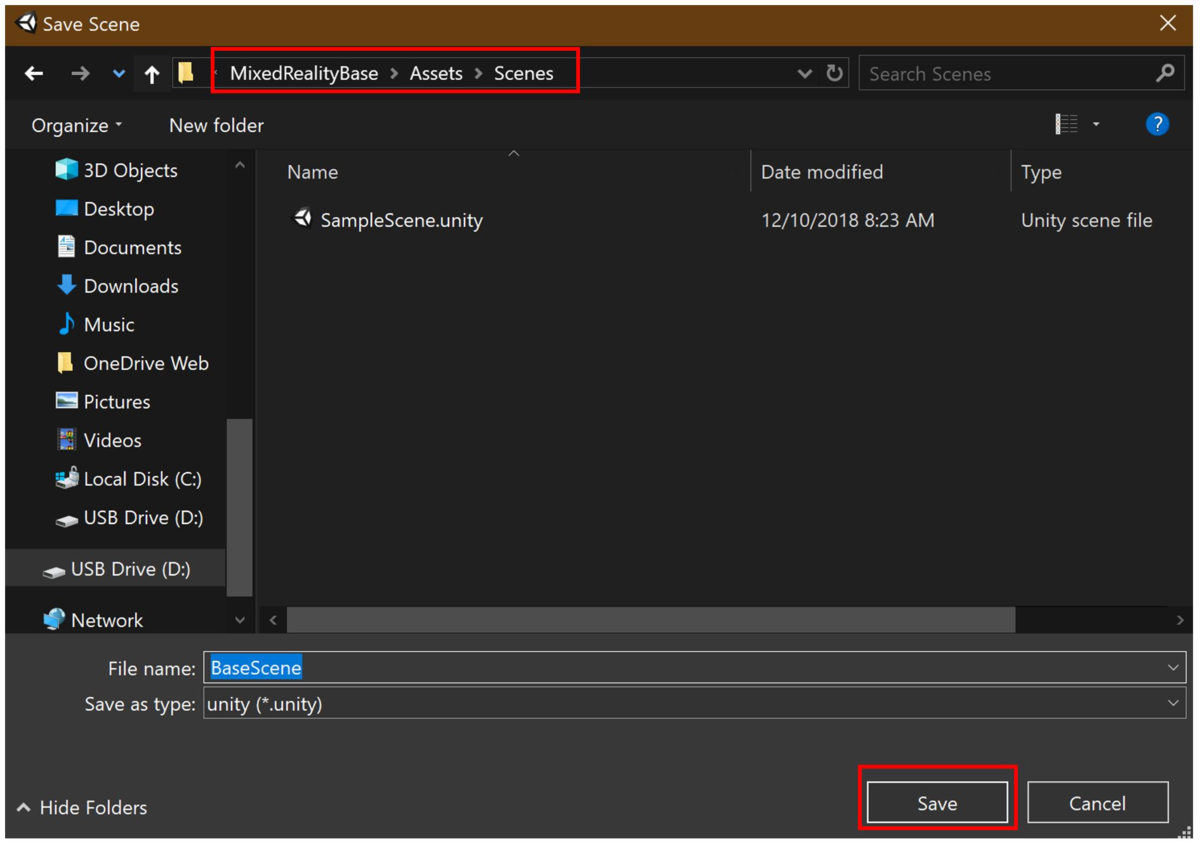This screenshot has height=846, width=1200.
Task: Expand the address bar history dropdown
Action: pyautogui.click(x=804, y=74)
